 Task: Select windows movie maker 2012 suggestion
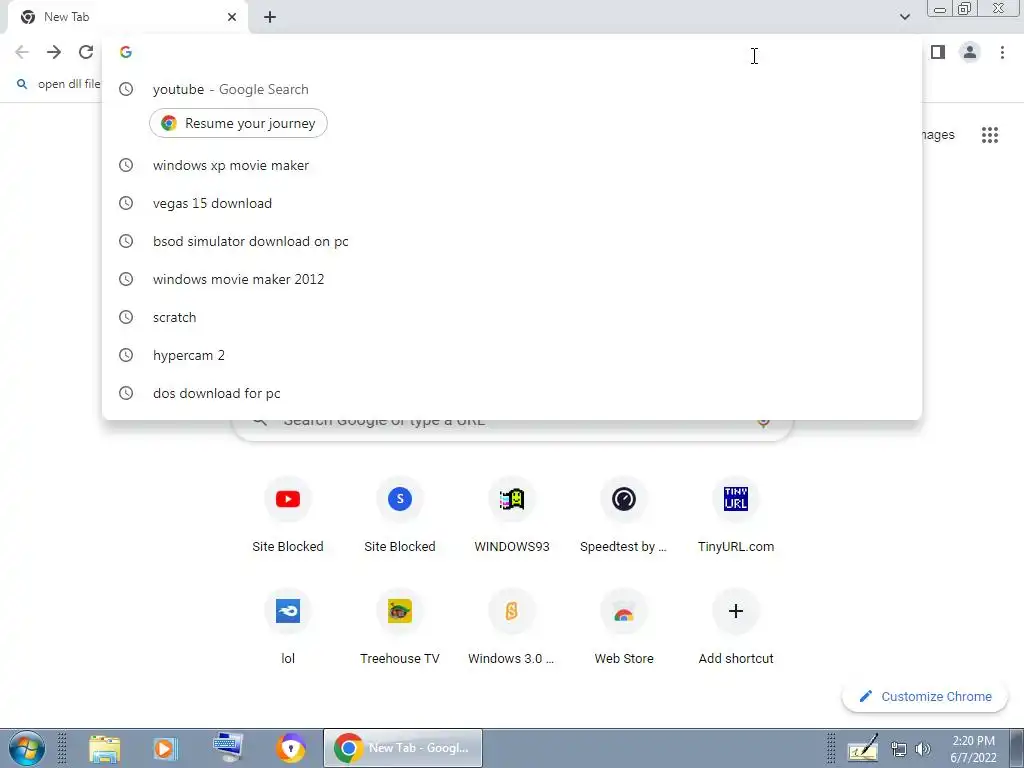click(x=512, y=279)
